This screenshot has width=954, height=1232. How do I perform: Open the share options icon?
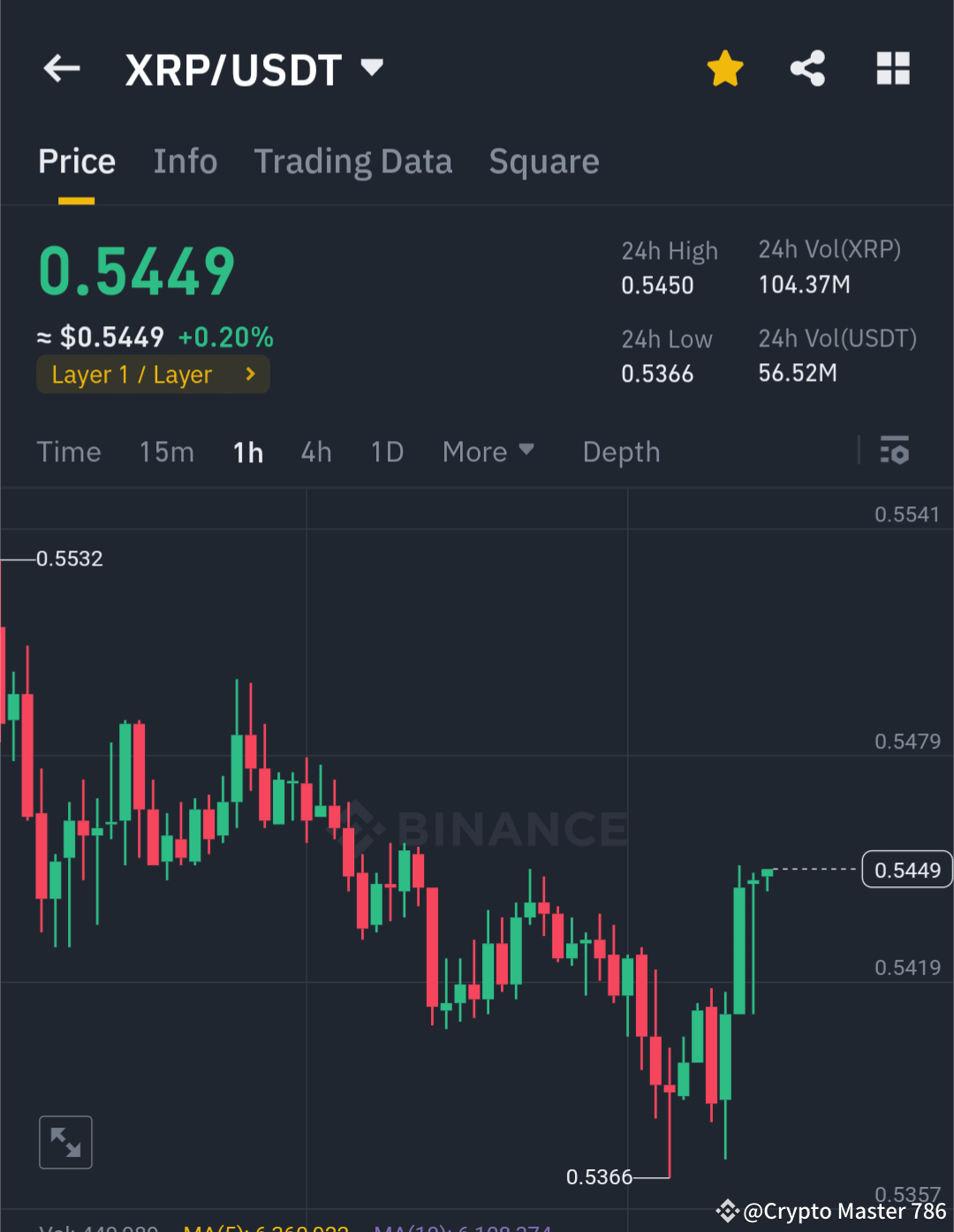coord(807,68)
